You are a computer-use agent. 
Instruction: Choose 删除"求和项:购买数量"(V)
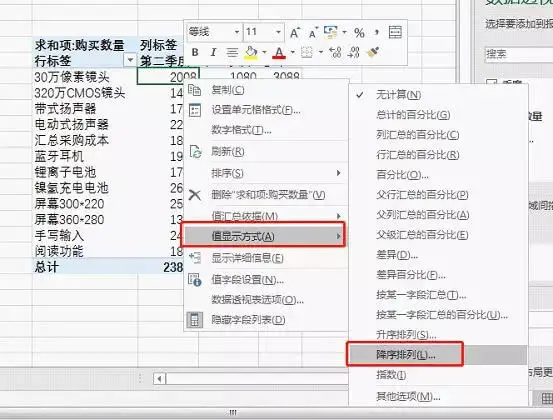266,194
